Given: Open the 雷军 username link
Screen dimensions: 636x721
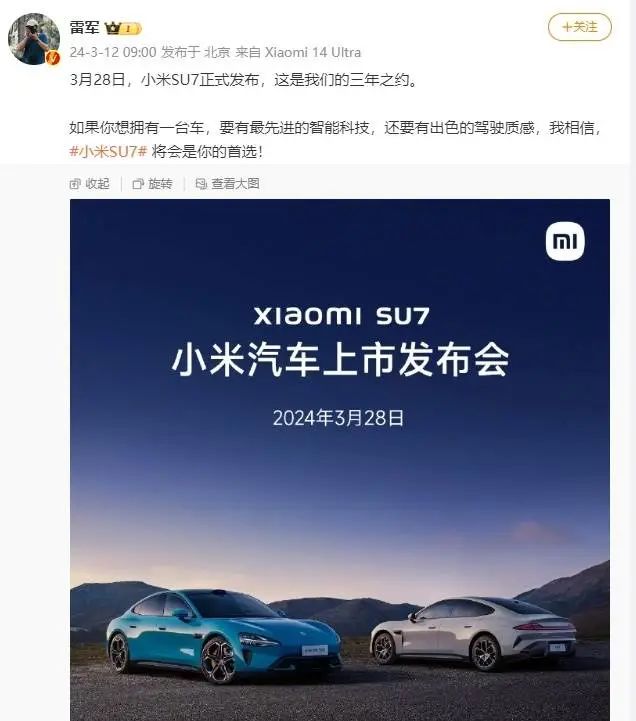Looking at the screenshot, I should [85, 28].
